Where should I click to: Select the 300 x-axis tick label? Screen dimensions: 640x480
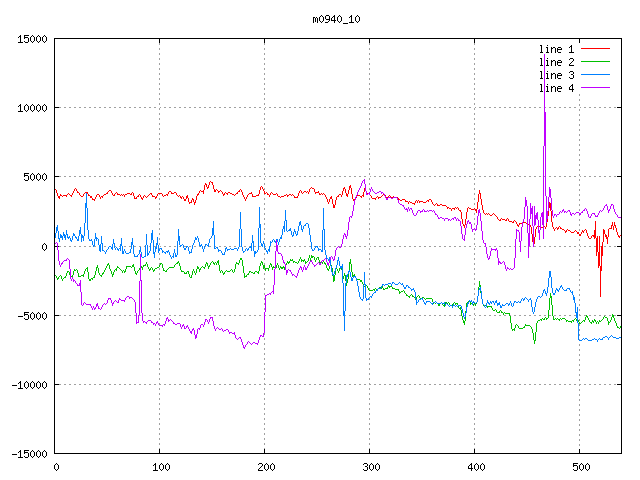(370, 466)
